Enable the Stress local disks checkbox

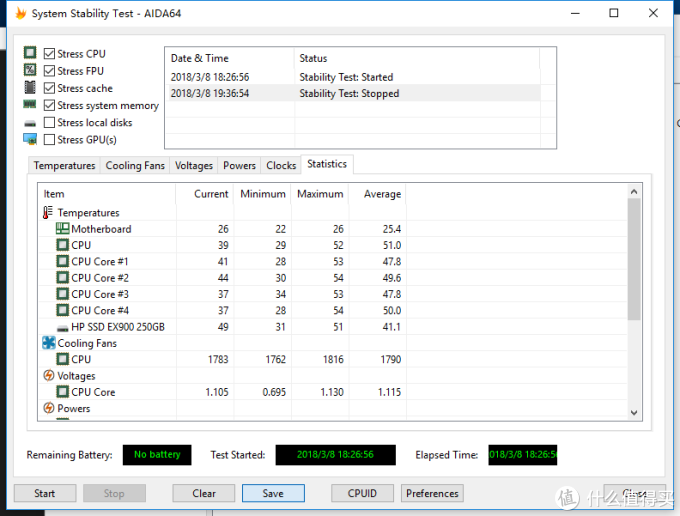pyautogui.click(x=49, y=122)
